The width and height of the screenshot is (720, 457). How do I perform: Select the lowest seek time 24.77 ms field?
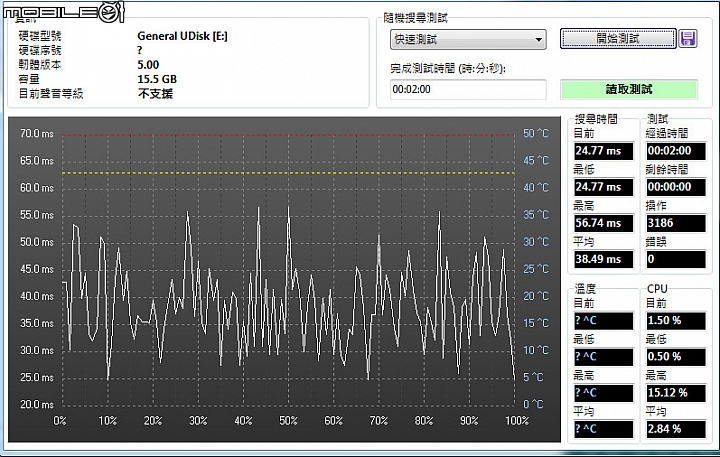(603, 187)
